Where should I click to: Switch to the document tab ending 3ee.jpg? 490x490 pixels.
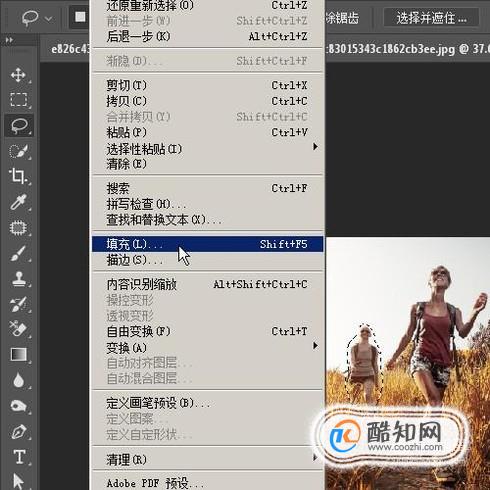(407, 49)
